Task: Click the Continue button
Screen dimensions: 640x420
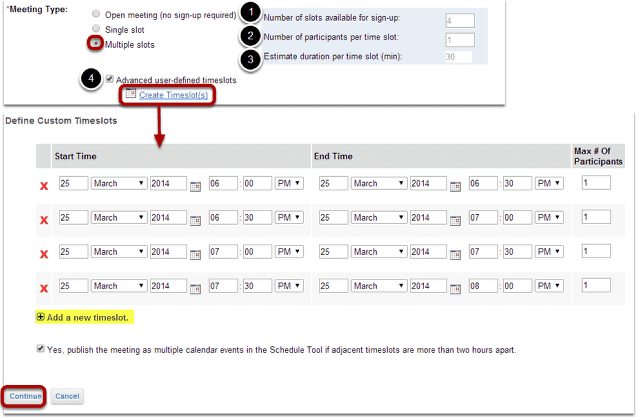Action: [25, 396]
